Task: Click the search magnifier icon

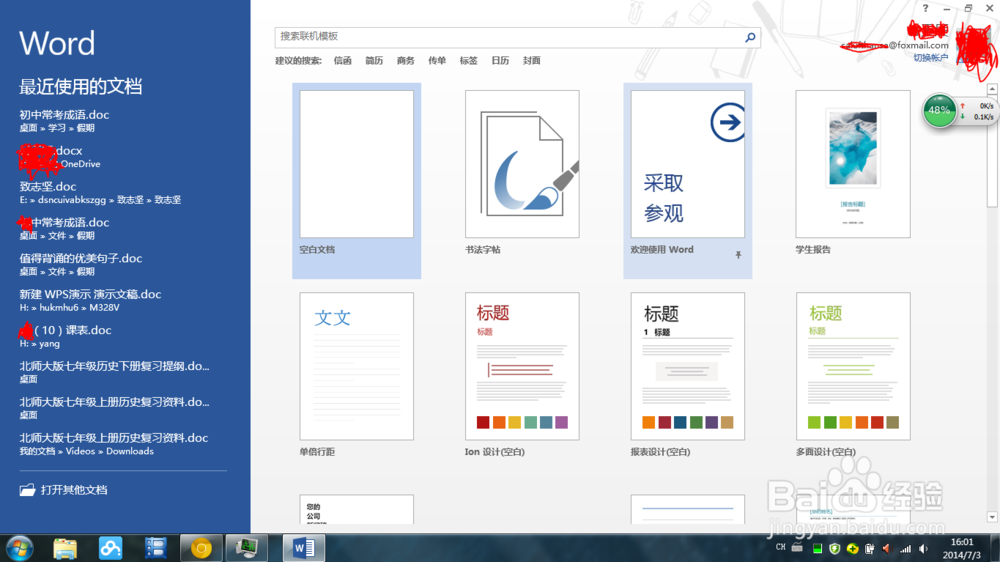Action: (x=750, y=37)
